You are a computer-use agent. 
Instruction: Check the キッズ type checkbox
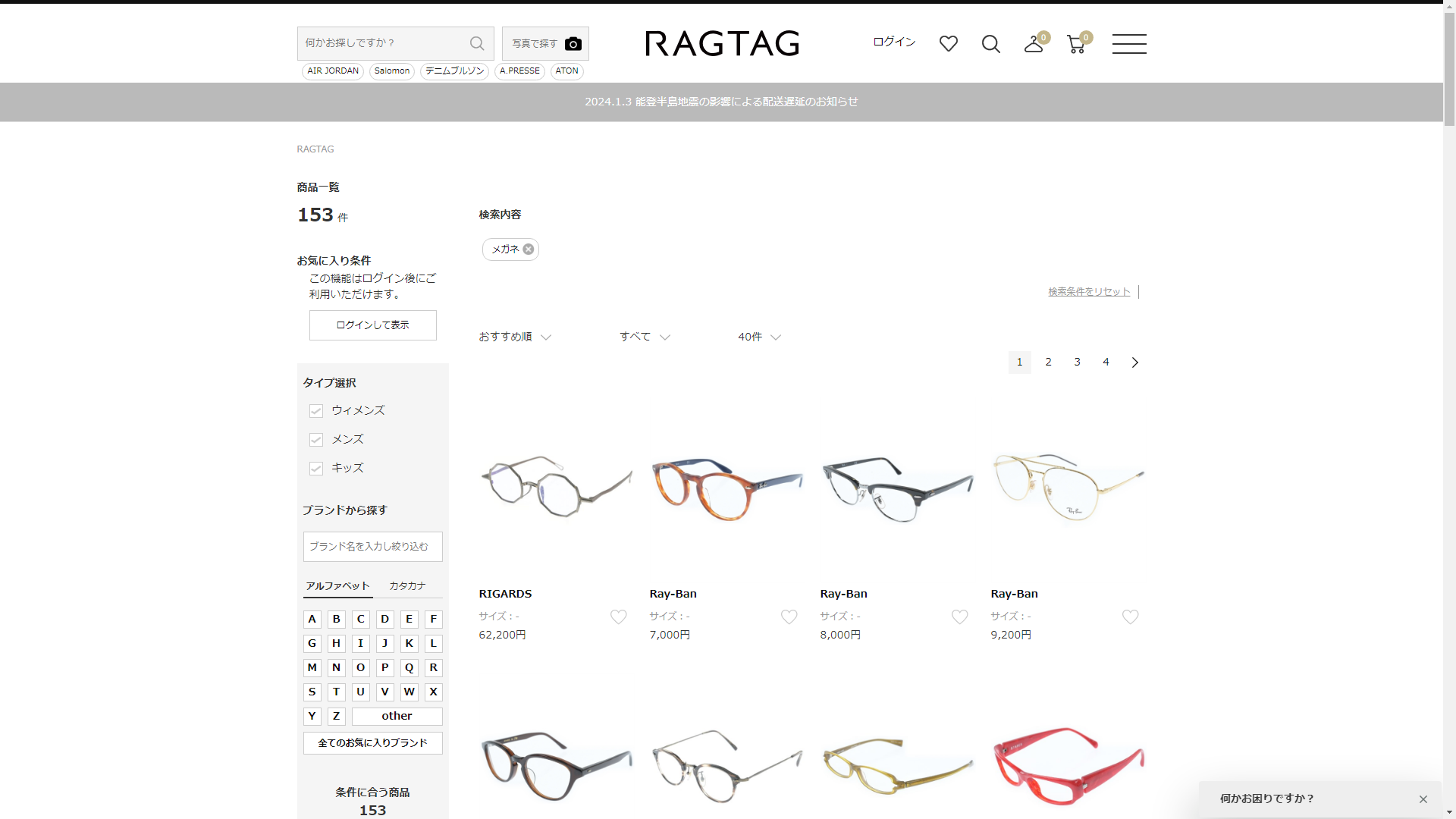(316, 469)
